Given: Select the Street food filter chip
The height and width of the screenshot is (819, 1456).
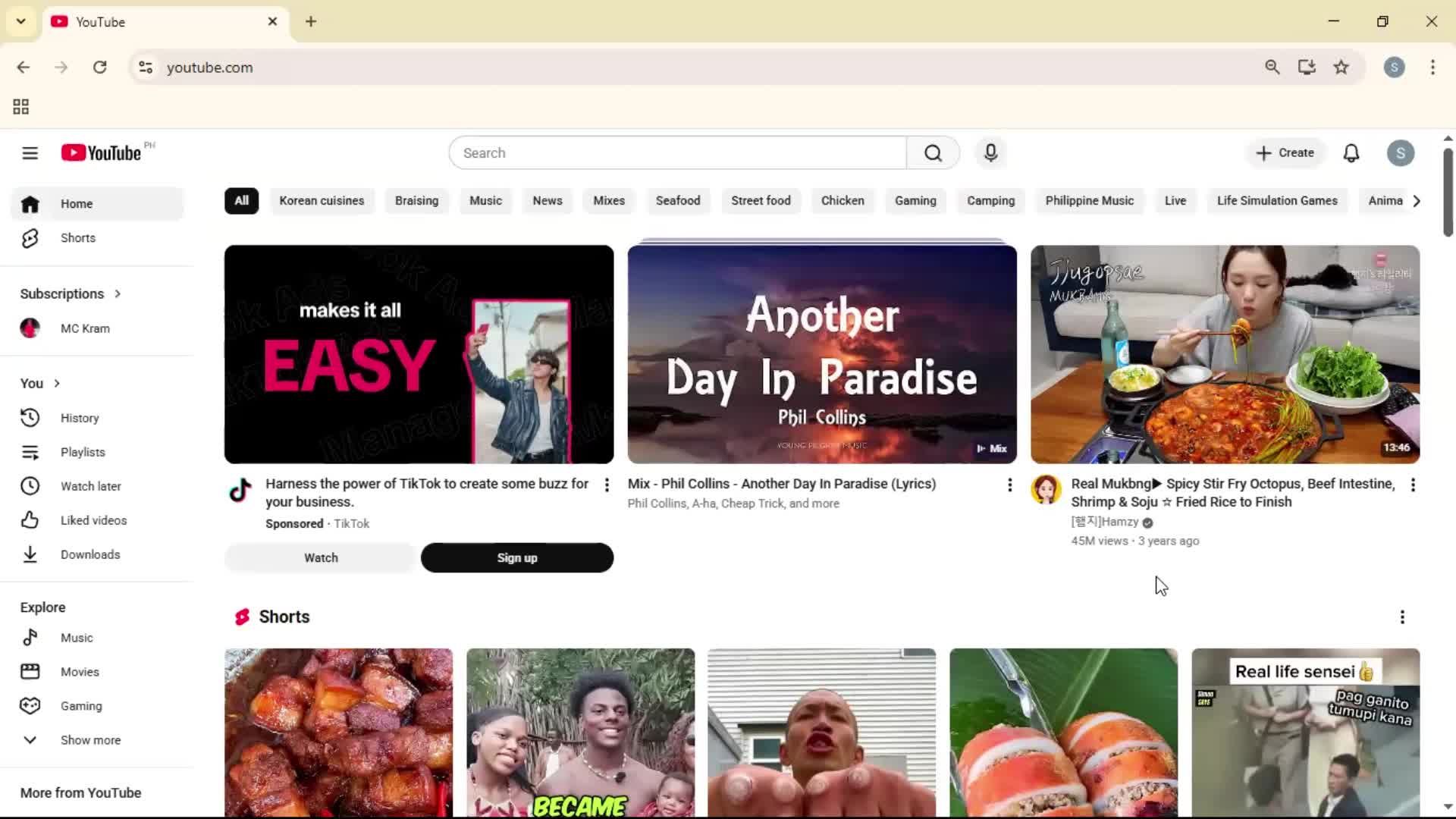Looking at the screenshot, I should coord(761,201).
